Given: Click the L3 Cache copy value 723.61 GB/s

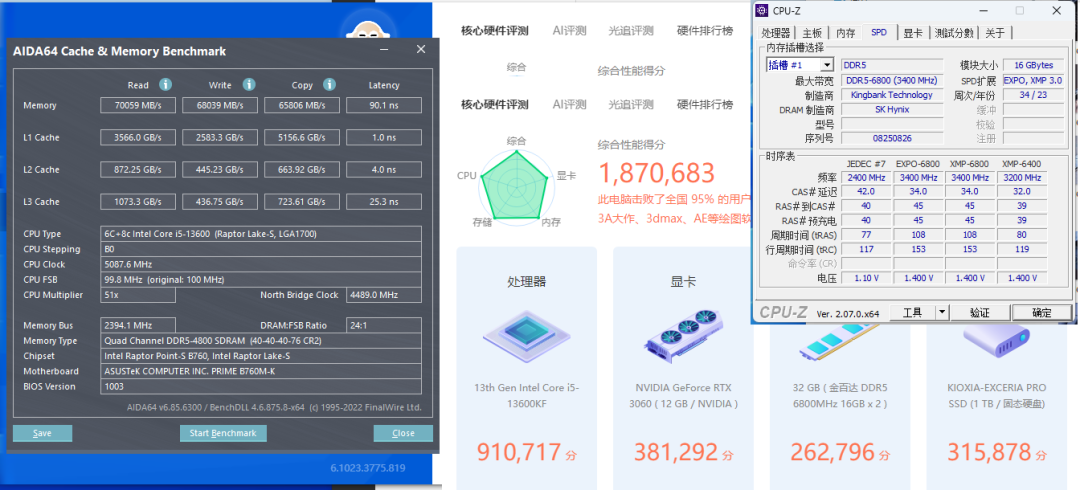Looking at the screenshot, I should 302,202.
